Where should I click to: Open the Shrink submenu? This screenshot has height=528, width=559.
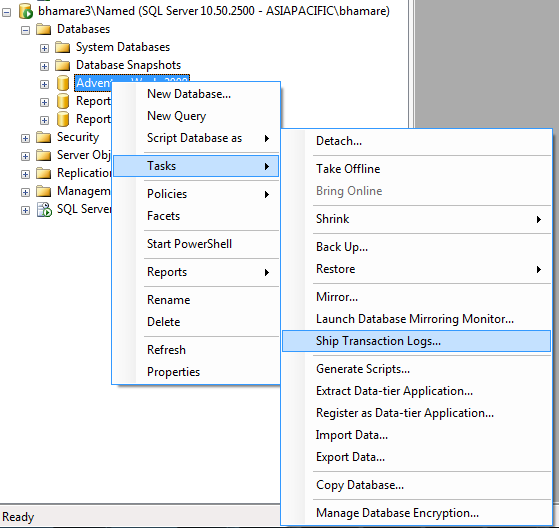(x=416, y=219)
